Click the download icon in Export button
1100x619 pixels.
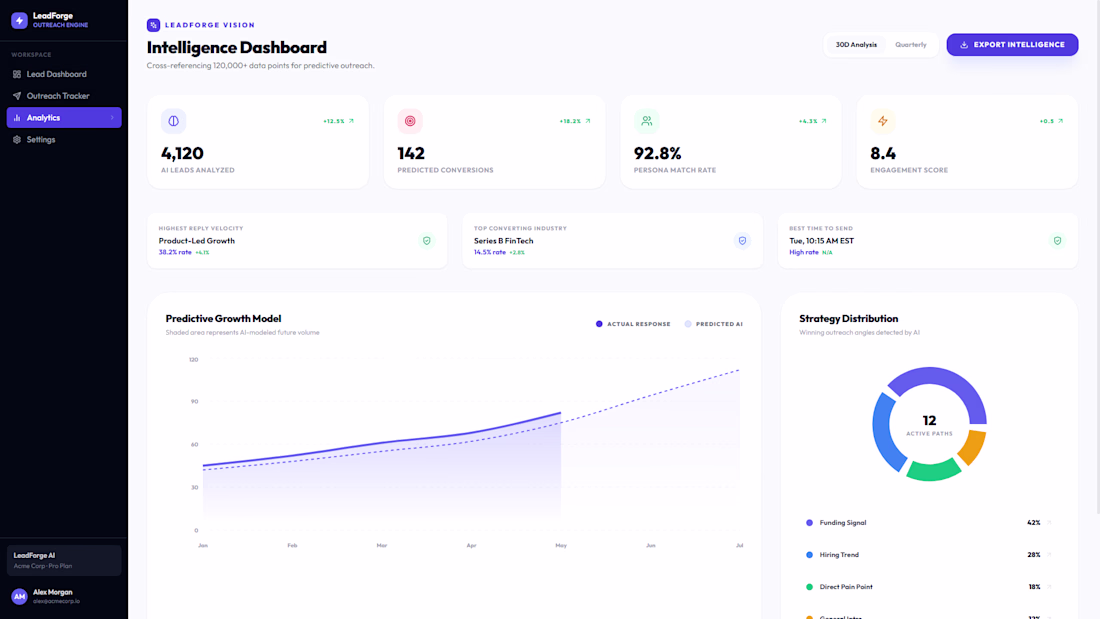964,44
